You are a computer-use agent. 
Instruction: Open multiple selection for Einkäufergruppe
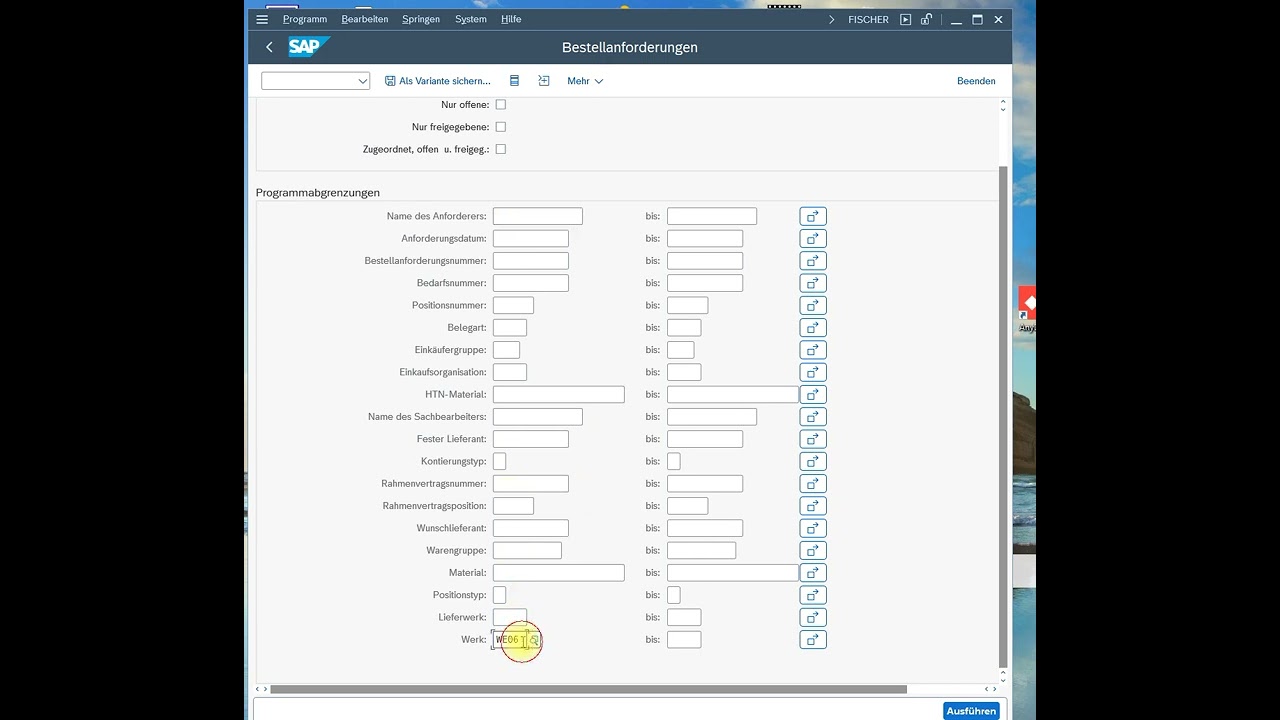813,350
